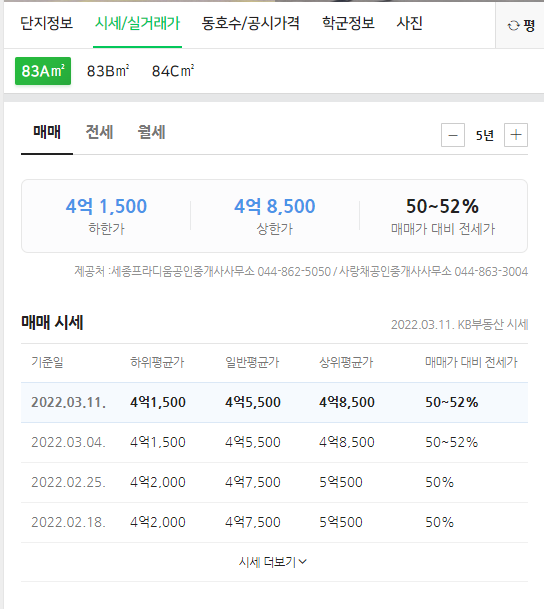The image size is (544, 609).
Task: Increase the period with plus button
Action: click(x=516, y=135)
